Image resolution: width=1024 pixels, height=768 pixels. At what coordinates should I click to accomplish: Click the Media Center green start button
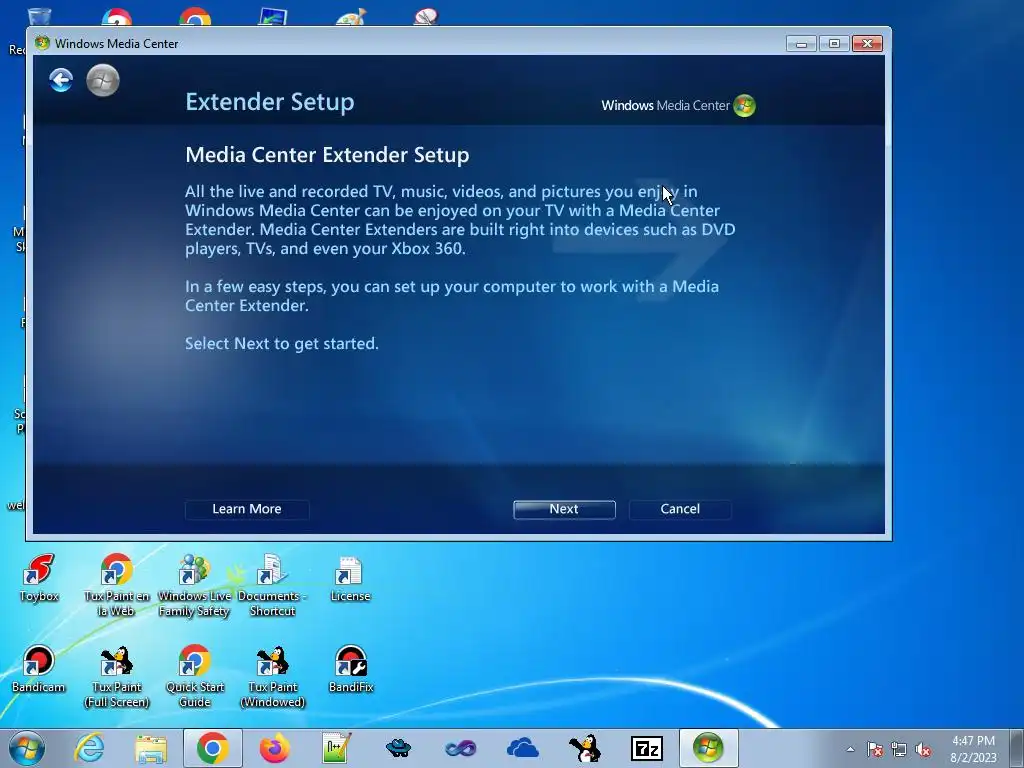tap(103, 80)
